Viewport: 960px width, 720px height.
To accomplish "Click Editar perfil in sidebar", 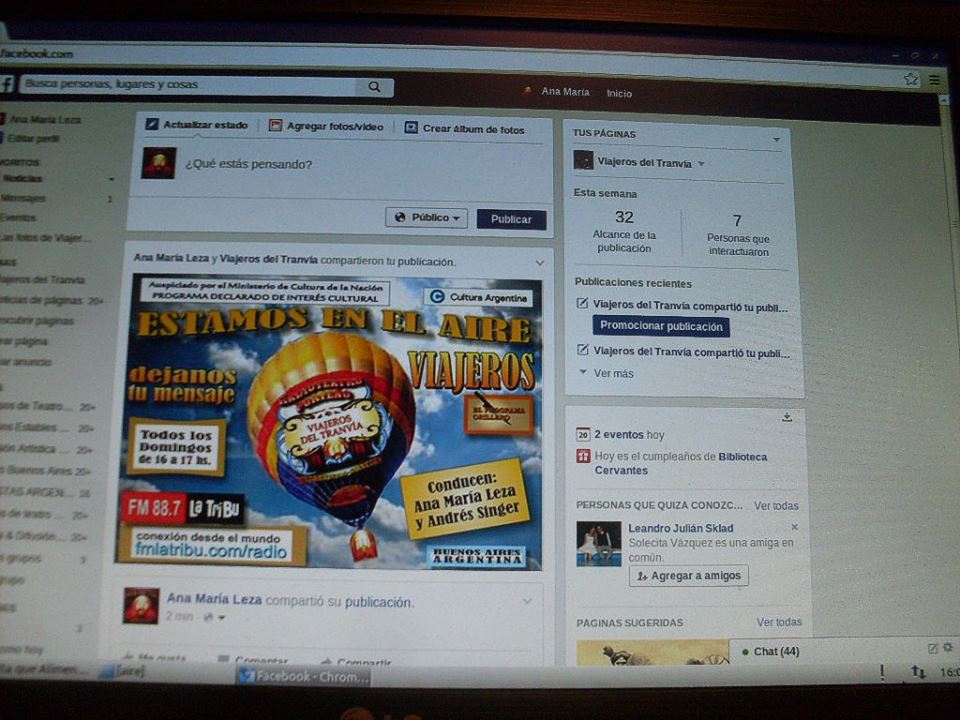I will click(x=35, y=138).
